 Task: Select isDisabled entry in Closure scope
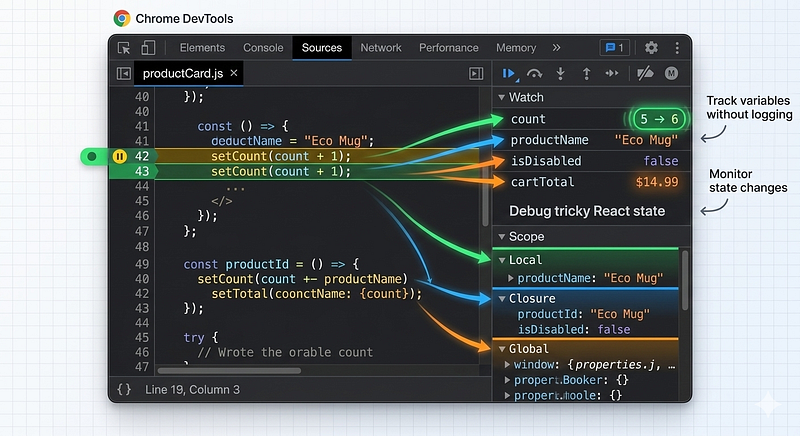coord(574,329)
